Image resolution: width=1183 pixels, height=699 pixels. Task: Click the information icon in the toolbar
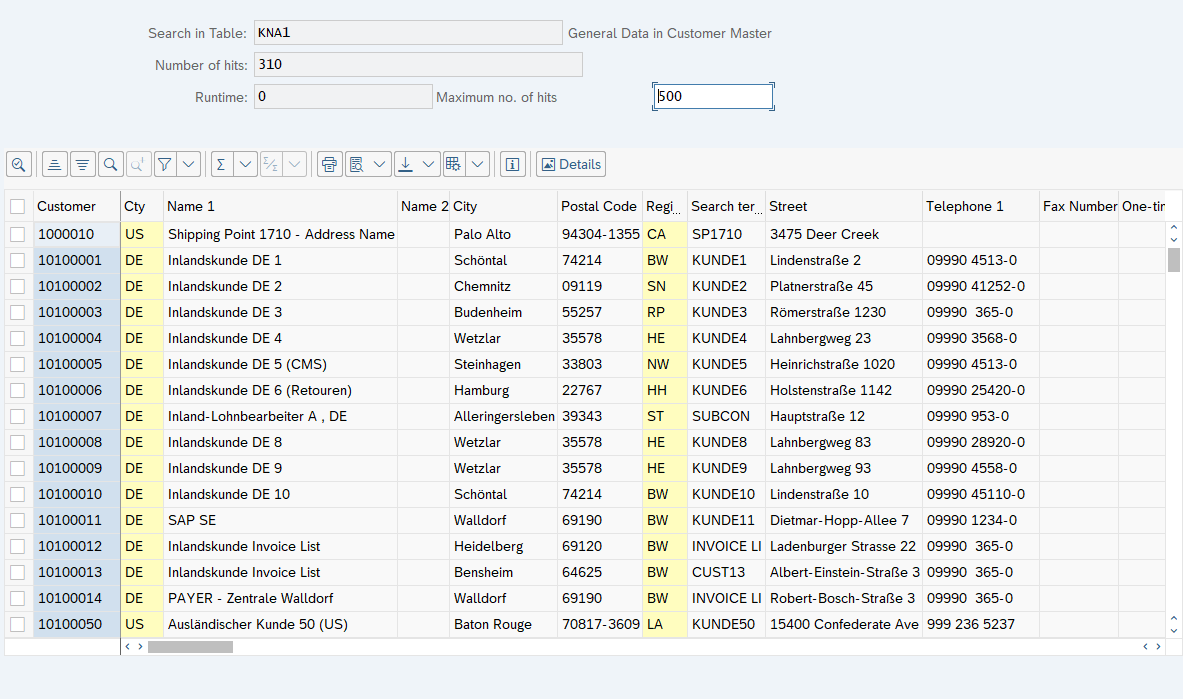click(513, 164)
